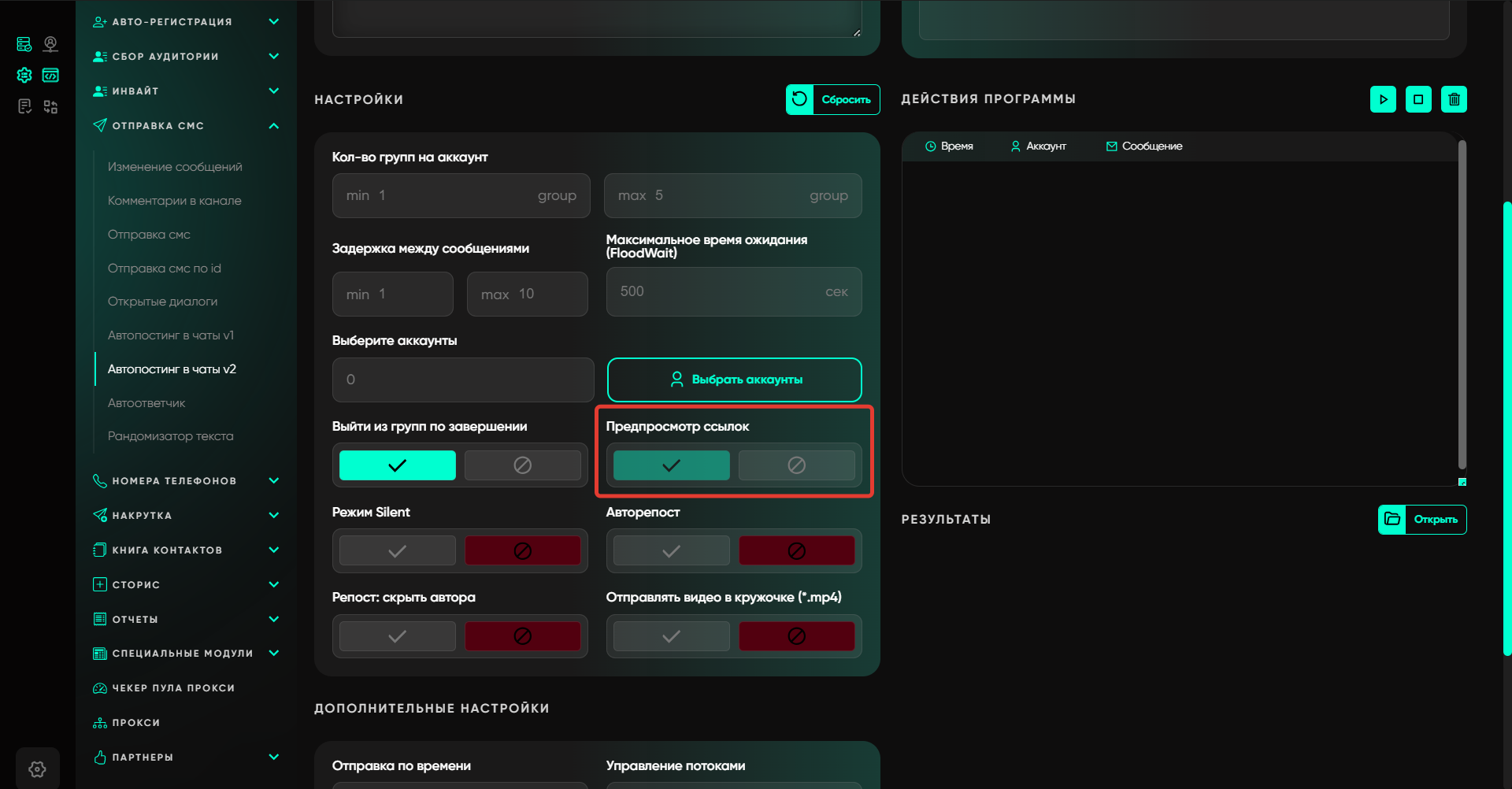This screenshot has width=1512, height=789.
Task: Open Автоответчик in the sidebar
Action: [x=146, y=403]
